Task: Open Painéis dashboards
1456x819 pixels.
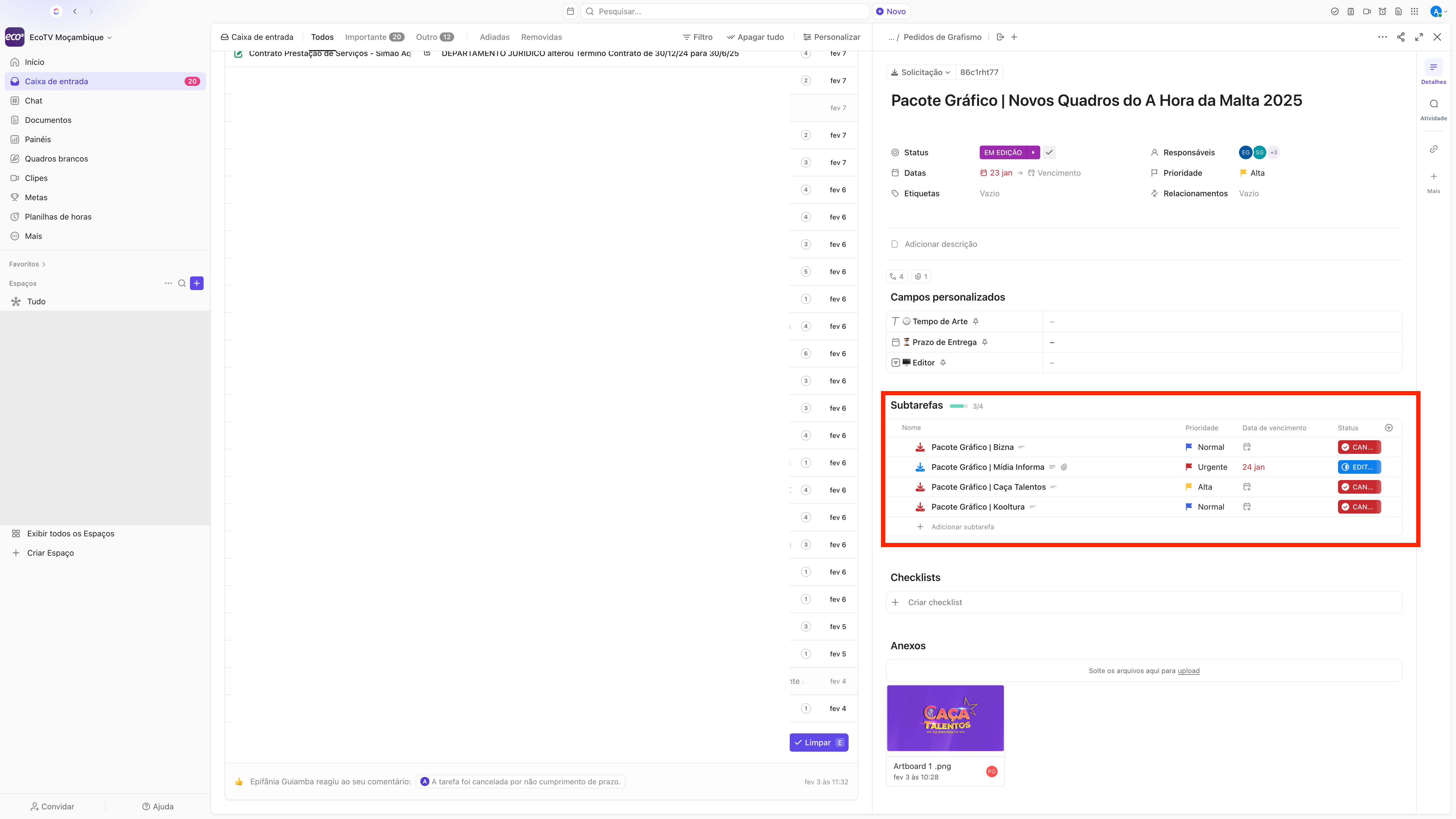Action: pos(38,139)
